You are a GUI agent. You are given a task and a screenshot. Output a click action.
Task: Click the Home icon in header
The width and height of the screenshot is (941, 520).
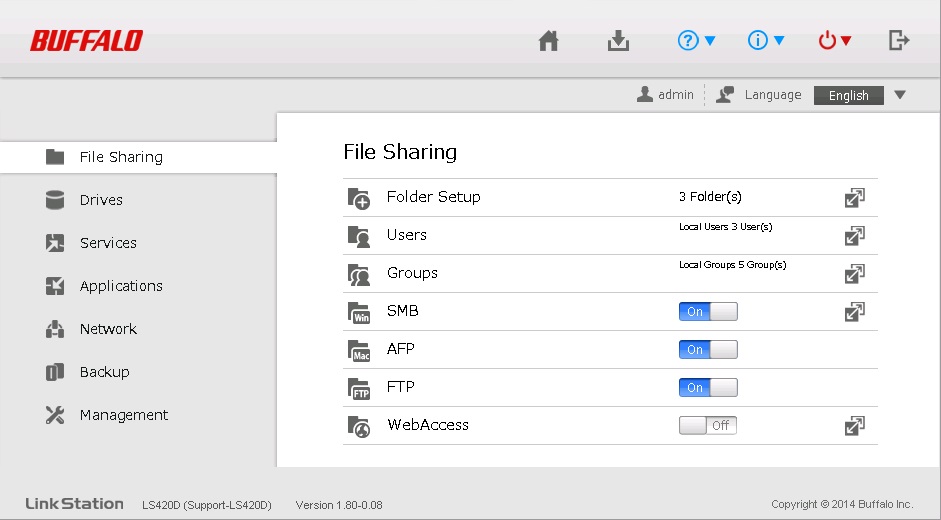point(548,41)
